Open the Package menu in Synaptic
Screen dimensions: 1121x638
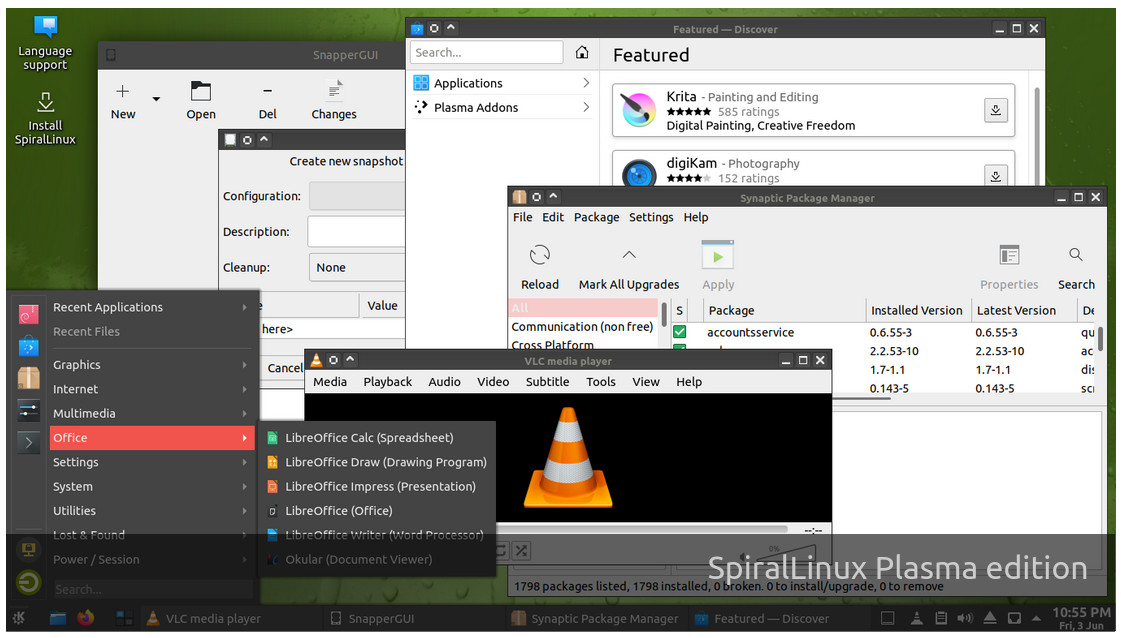(x=596, y=217)
